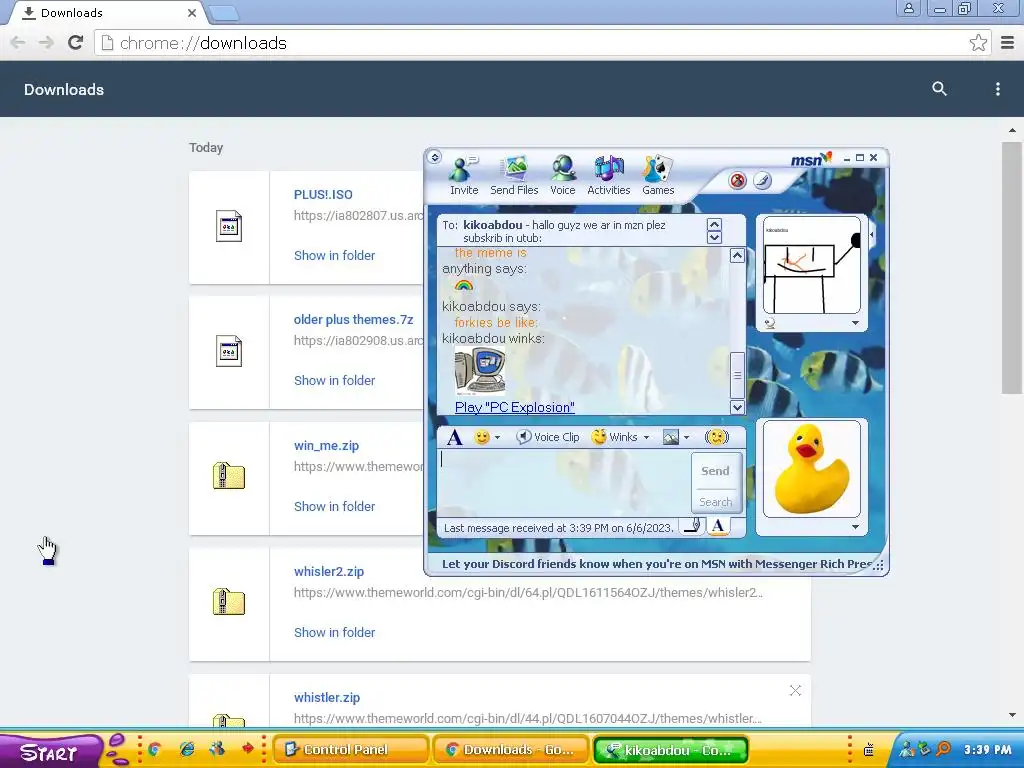
Task: Launch Internet Explorer from quick launch
Action: [187, 749]
